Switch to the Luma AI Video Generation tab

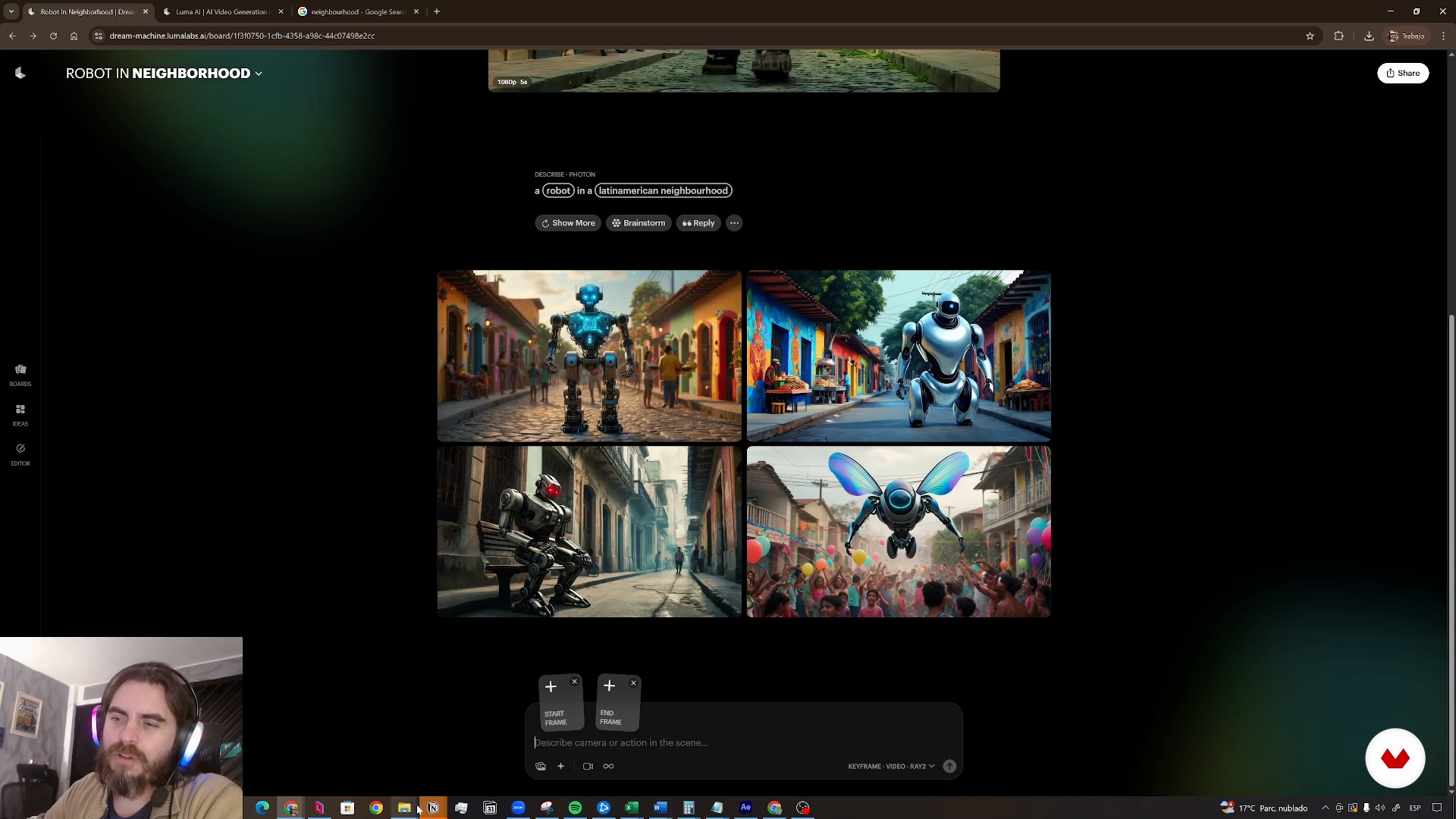[x=221, y=11]
